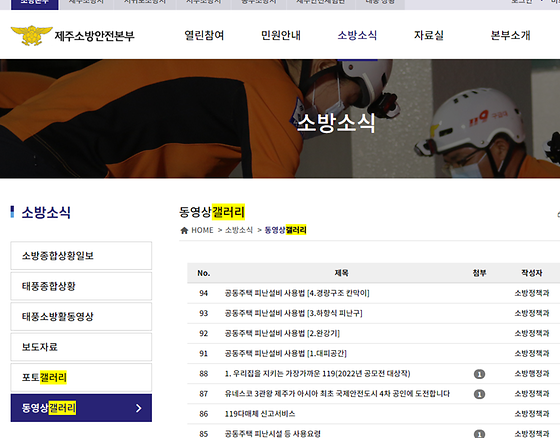Open post 공동주택 피난시설 등 사용요령
The width and height of the screenshot is (560, 438).
(272, 434)
